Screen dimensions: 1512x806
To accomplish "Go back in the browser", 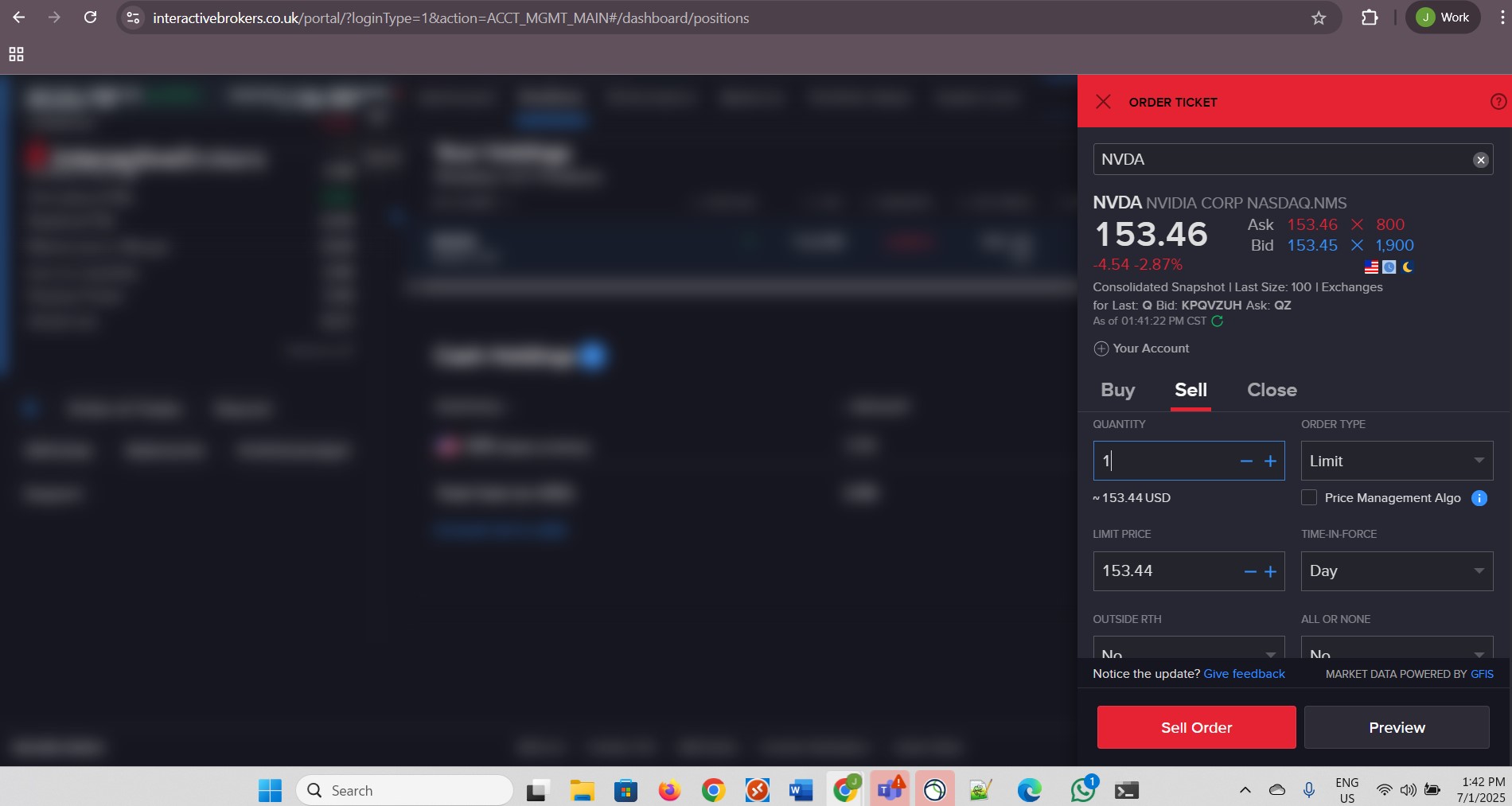I will tap(19, 18).
